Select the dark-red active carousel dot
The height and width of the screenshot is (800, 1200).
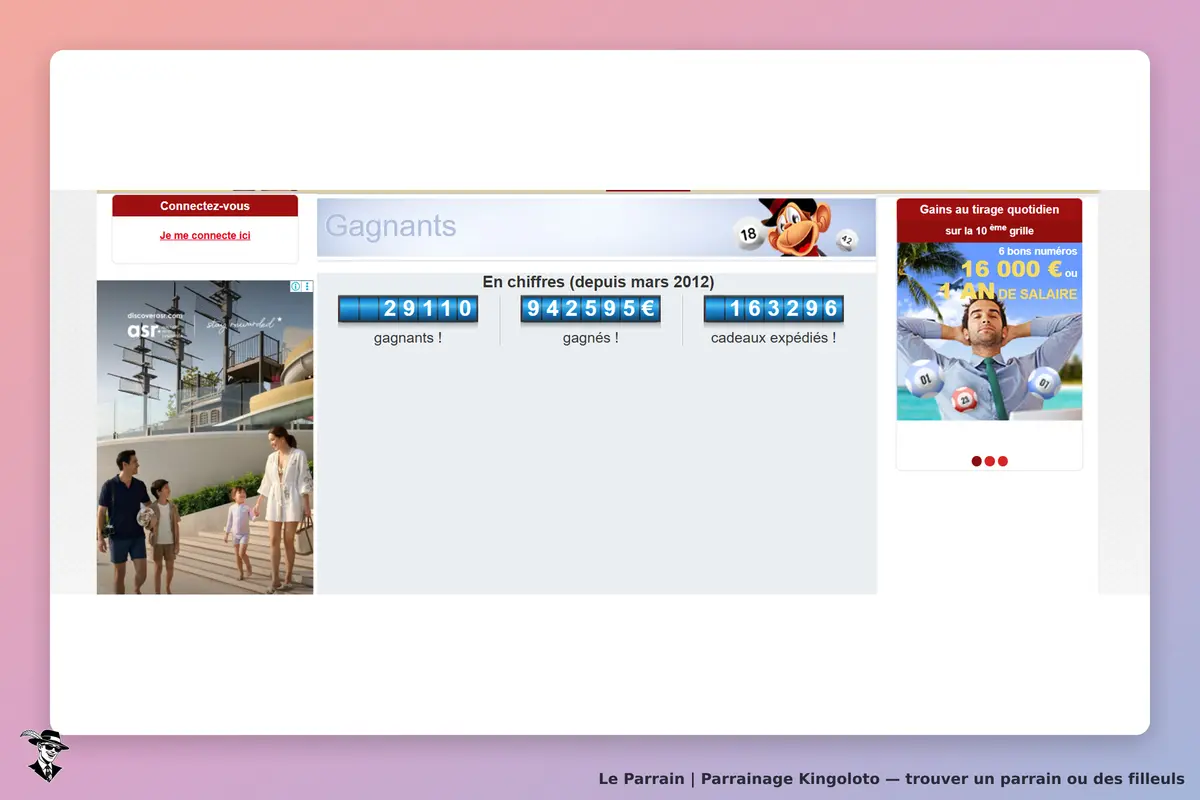pyautogui.click(x=977, y=461)
